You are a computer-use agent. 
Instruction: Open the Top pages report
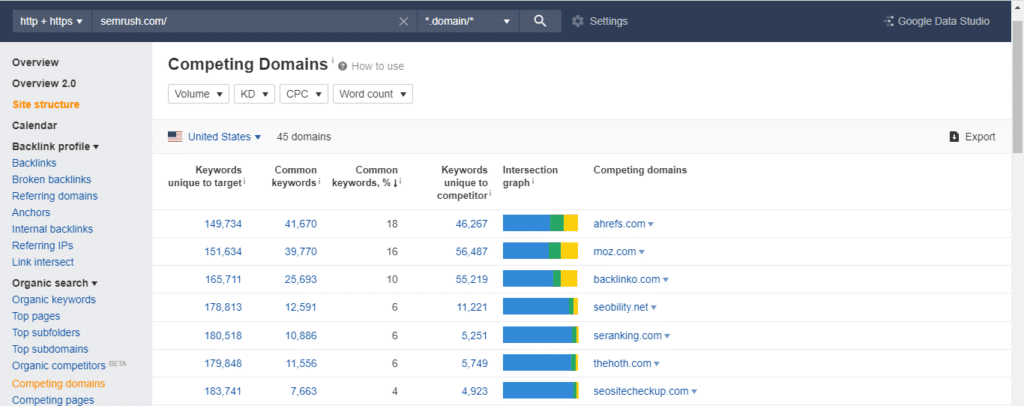coord(36,316)
